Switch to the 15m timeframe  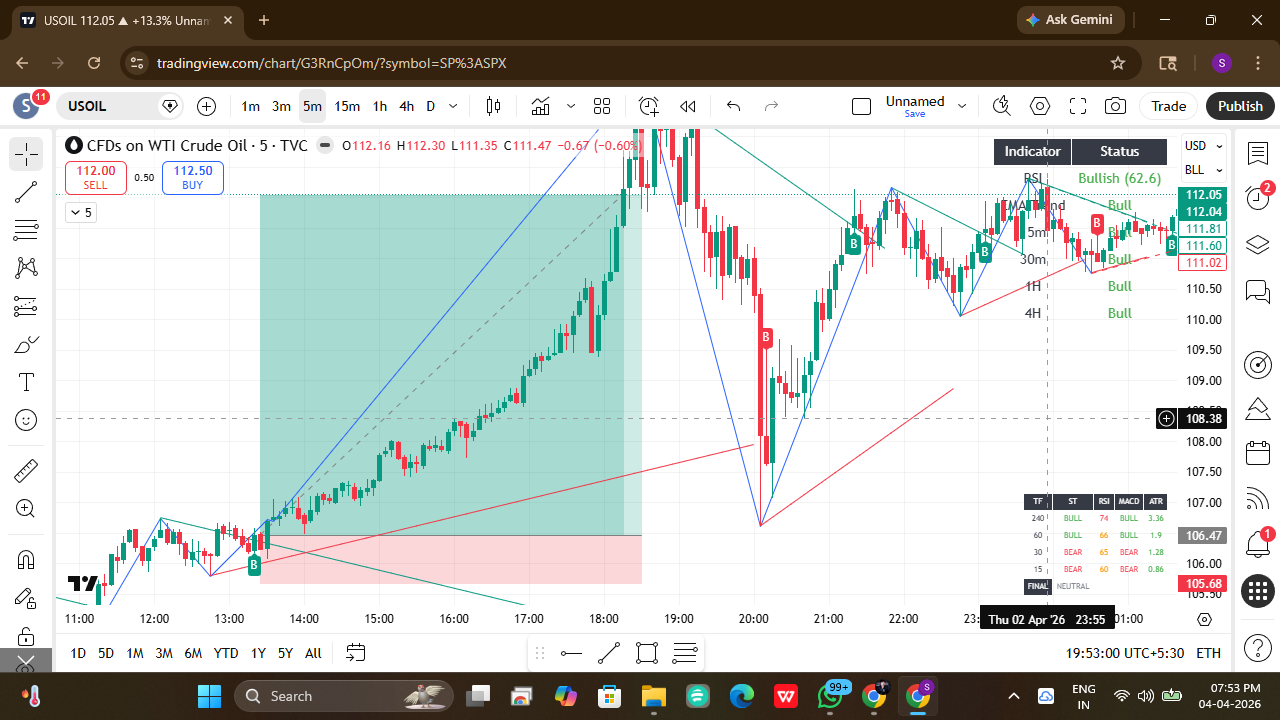coord(347,106)
